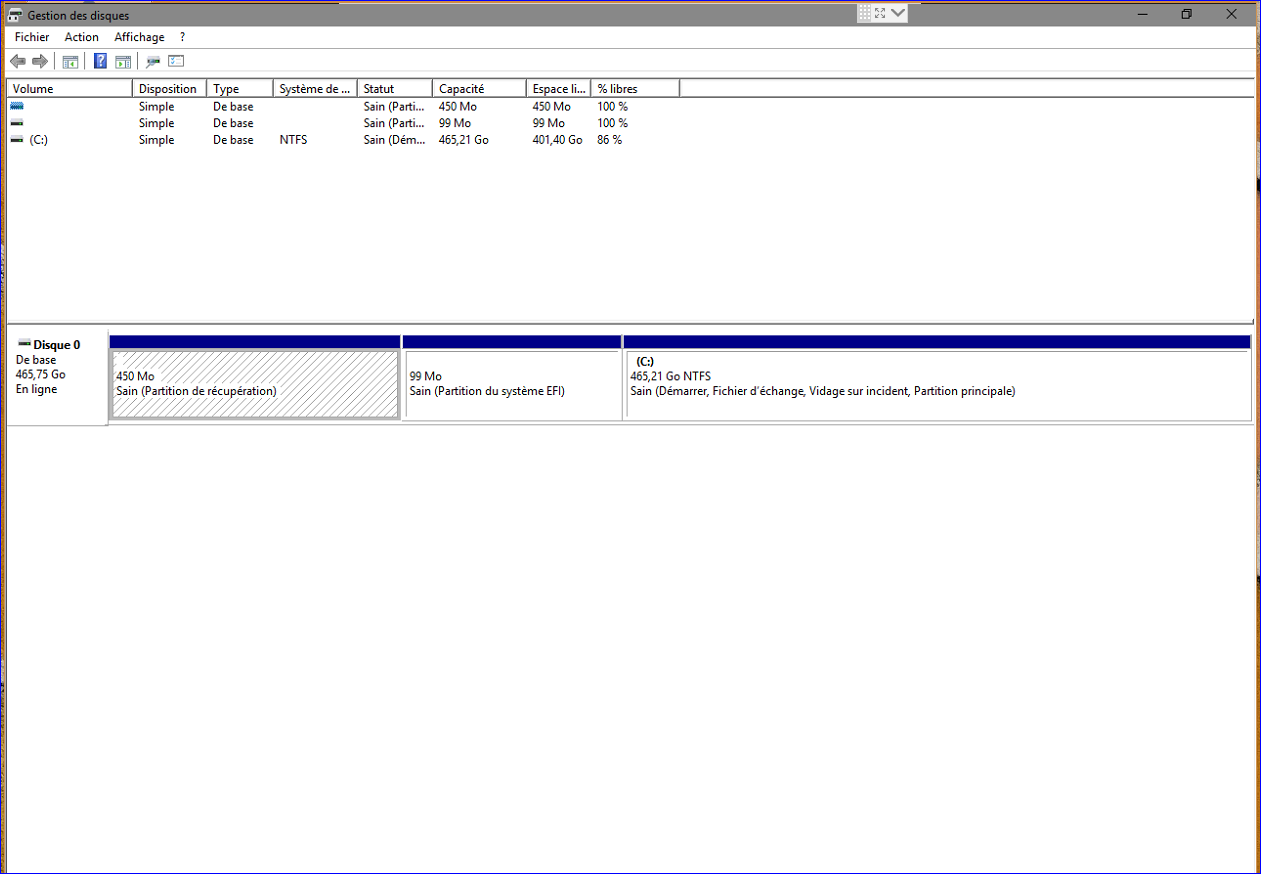1261x874 pixels.
Task: Click the 465,21 Go capacity cell
Action: (464, 140)
